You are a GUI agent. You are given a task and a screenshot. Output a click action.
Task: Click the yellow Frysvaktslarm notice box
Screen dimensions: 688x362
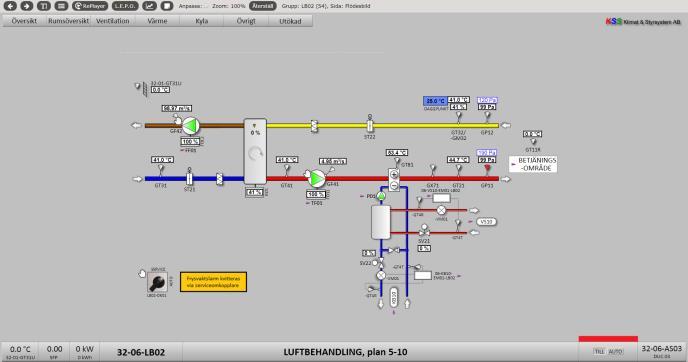point(213,282)
